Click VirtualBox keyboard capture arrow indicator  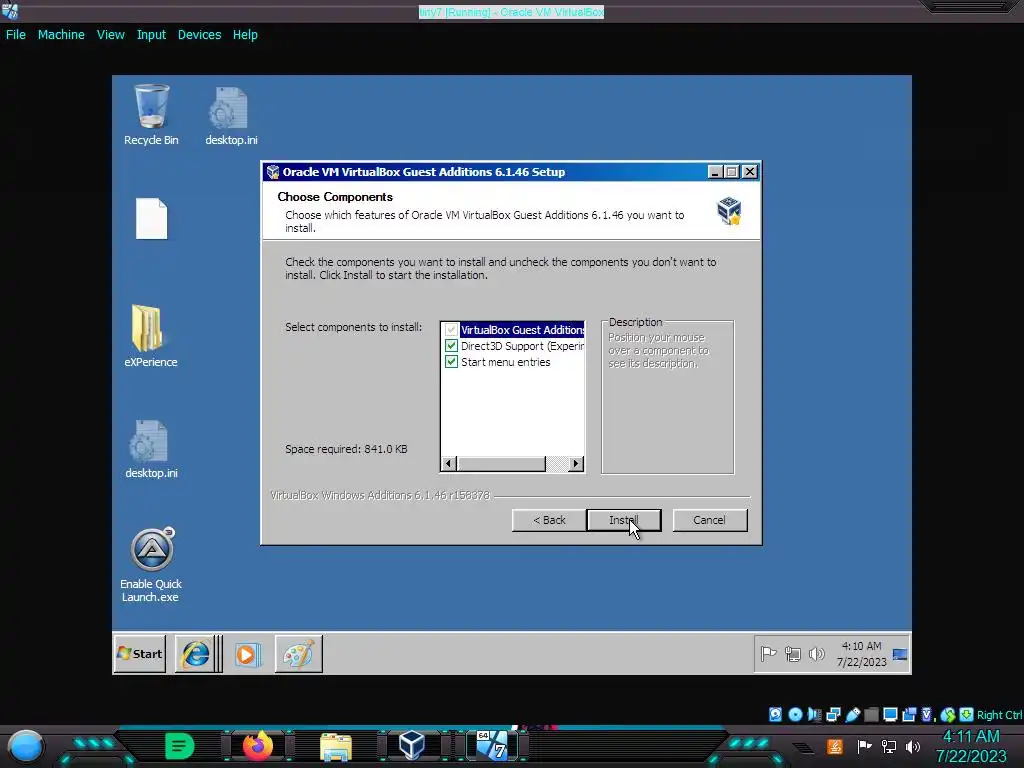(967, 714)
